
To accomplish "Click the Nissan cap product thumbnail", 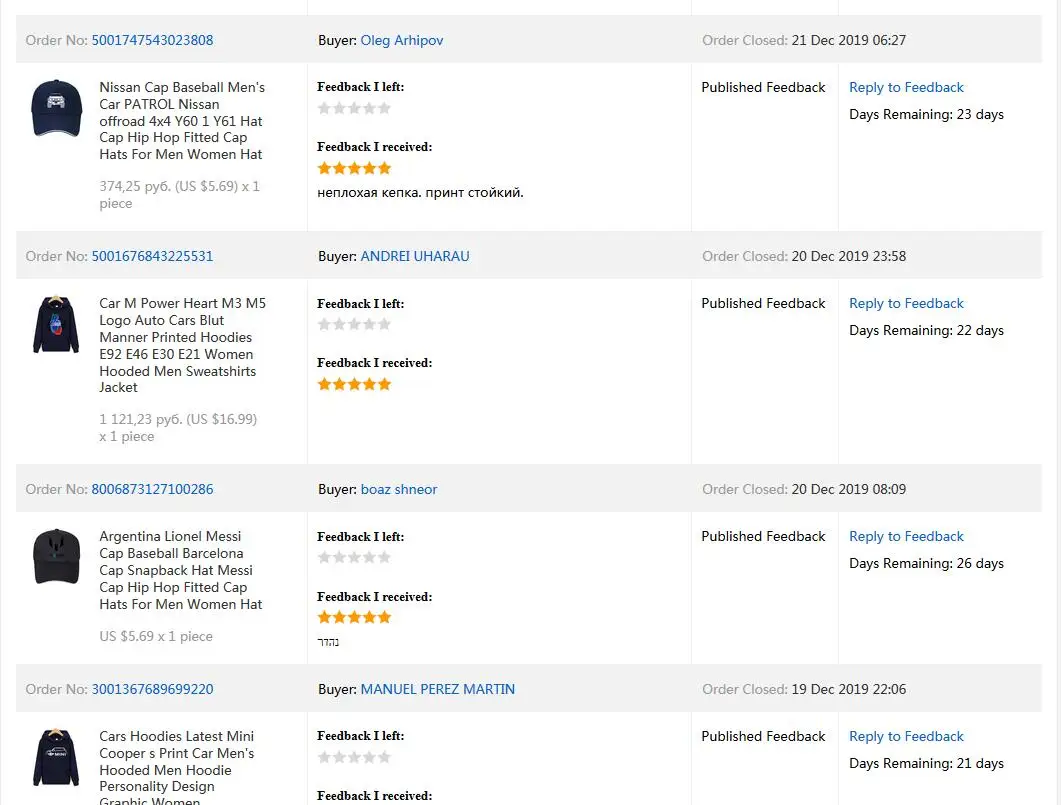I will 57,108.
